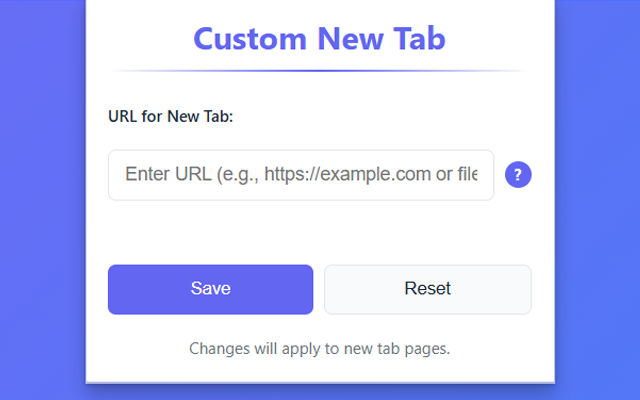Screen dimensions: 640x400
Task: Click the divider line under the title
Action: point(319,71)
